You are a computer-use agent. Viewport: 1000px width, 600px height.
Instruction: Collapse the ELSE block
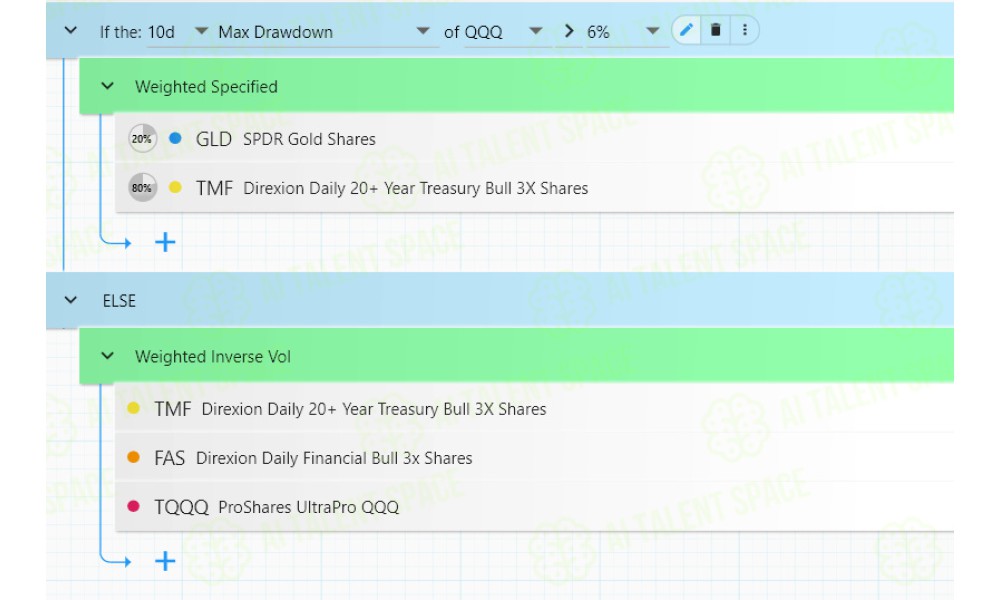71,300
